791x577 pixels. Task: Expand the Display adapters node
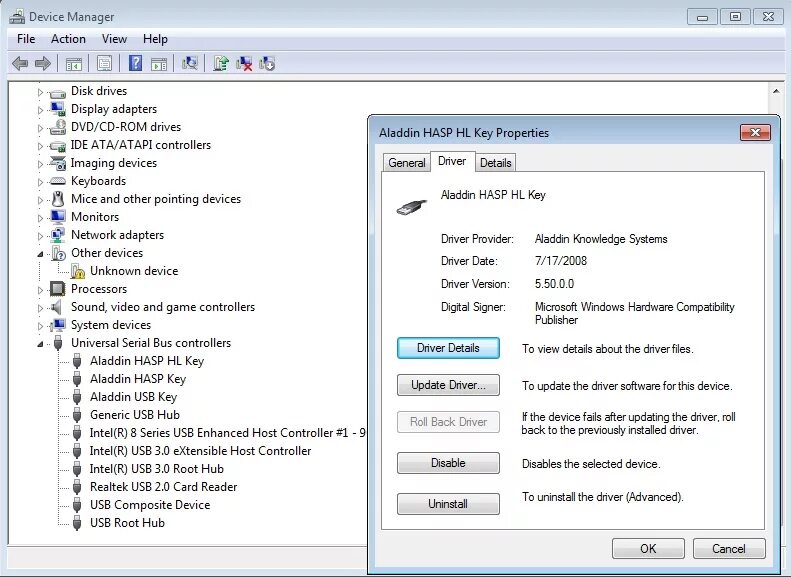pyautogui.click(x=40, y=110)
